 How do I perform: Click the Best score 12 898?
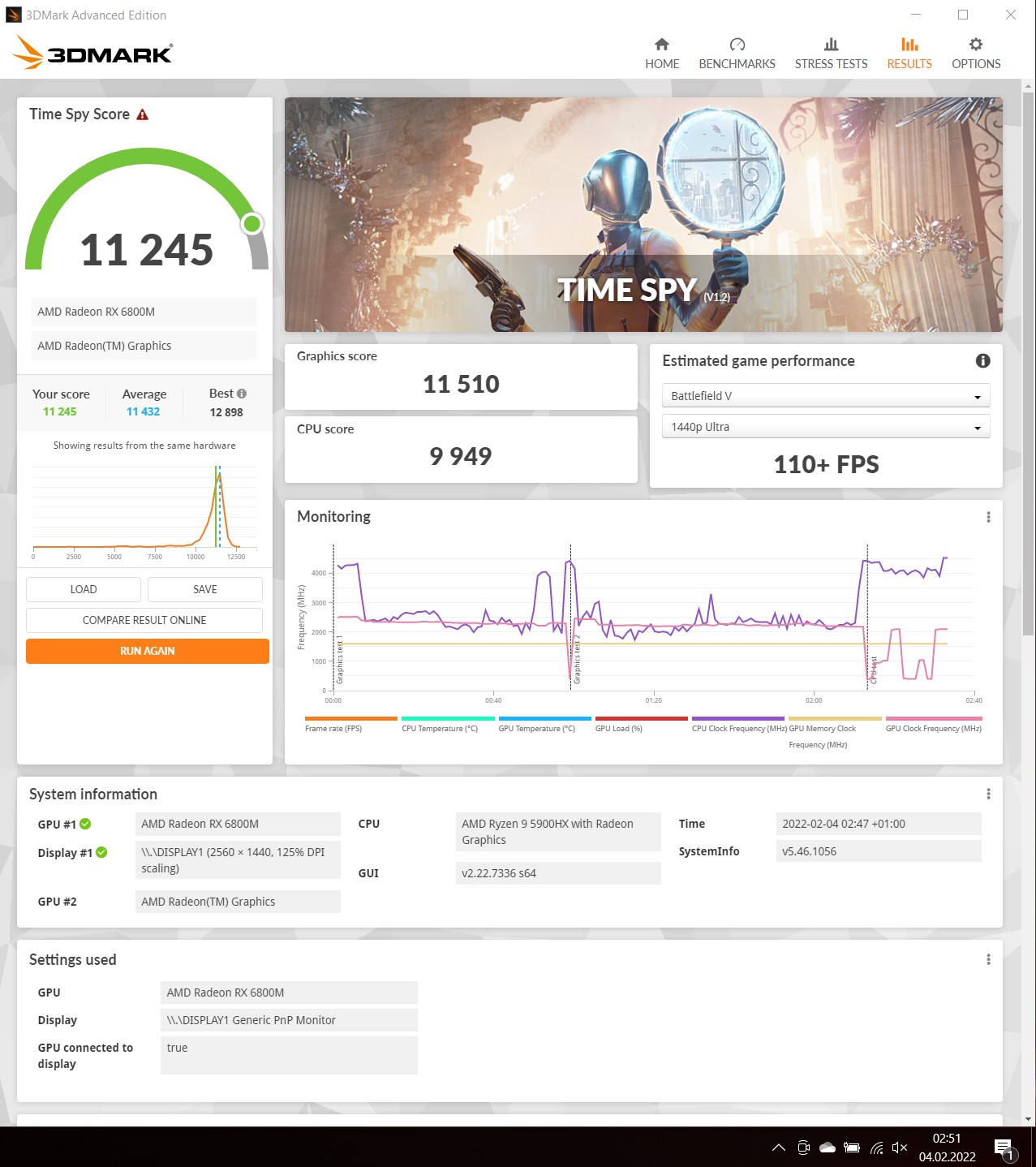click(x=226, y=412)
